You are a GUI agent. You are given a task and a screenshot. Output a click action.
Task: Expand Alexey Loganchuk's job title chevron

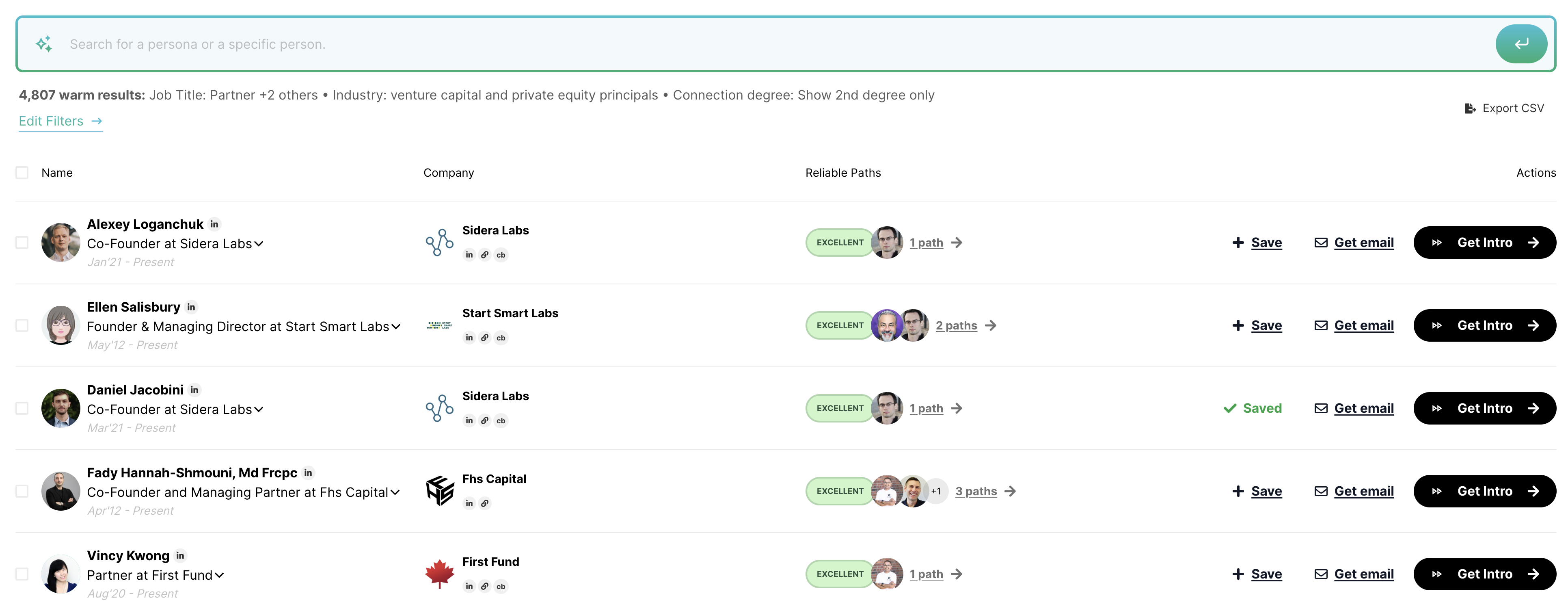coord(259,244)
